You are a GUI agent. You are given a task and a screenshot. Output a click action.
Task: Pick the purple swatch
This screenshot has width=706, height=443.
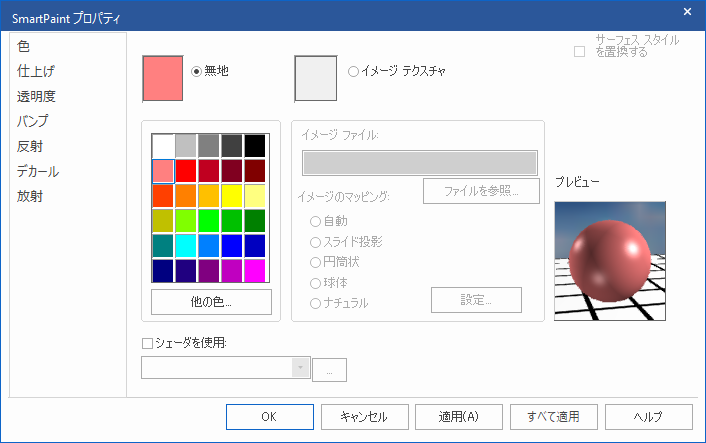[209, 271]
